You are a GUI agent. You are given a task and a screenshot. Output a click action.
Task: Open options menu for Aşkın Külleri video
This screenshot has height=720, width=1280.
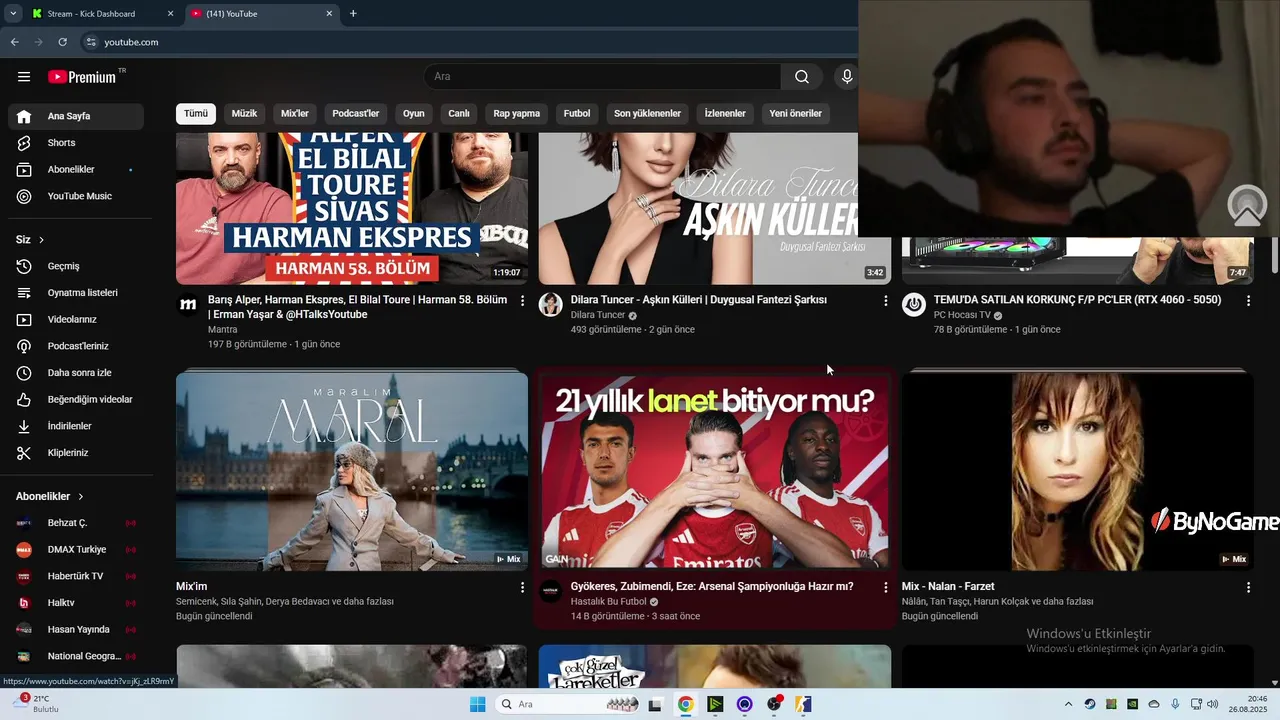click(x=885, y=301)
